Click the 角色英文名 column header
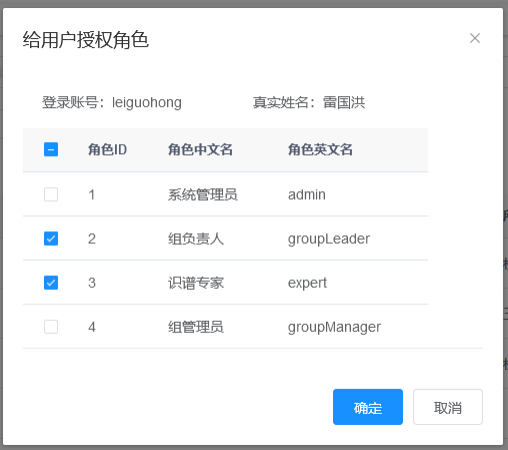The image size is (508, 450). click(x=320, y=149)
